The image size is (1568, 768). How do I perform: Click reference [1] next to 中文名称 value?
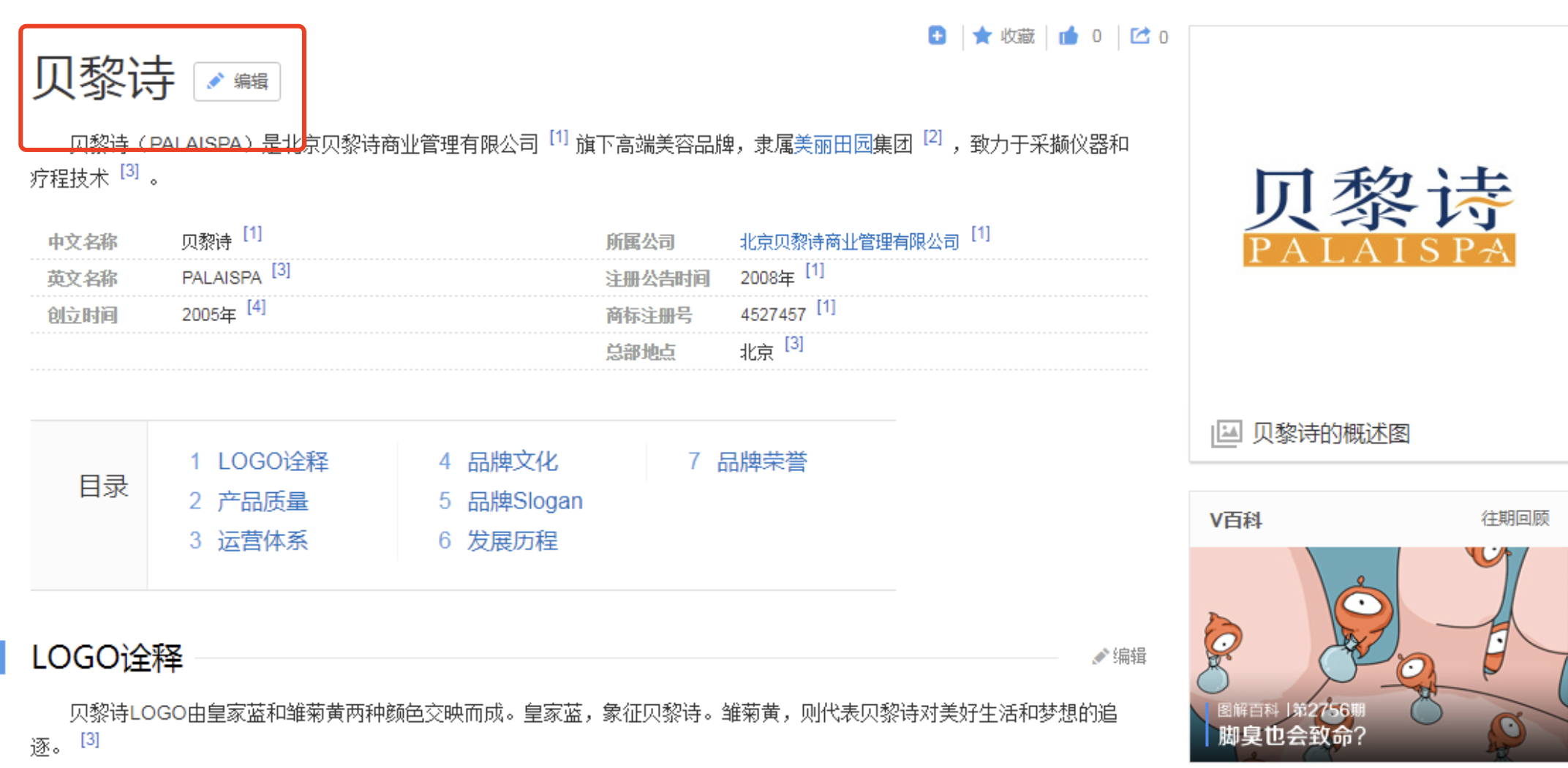252,233
